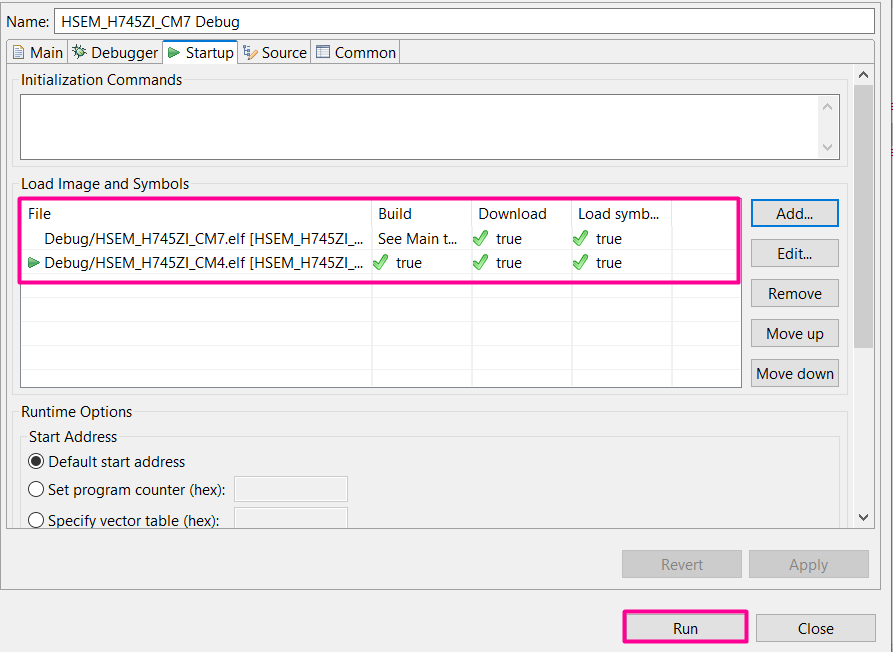The width and height of the screenshot is (893, 652).
Task: Click the CM4 row Load symbols checkmark
Action: click(580, 262)
